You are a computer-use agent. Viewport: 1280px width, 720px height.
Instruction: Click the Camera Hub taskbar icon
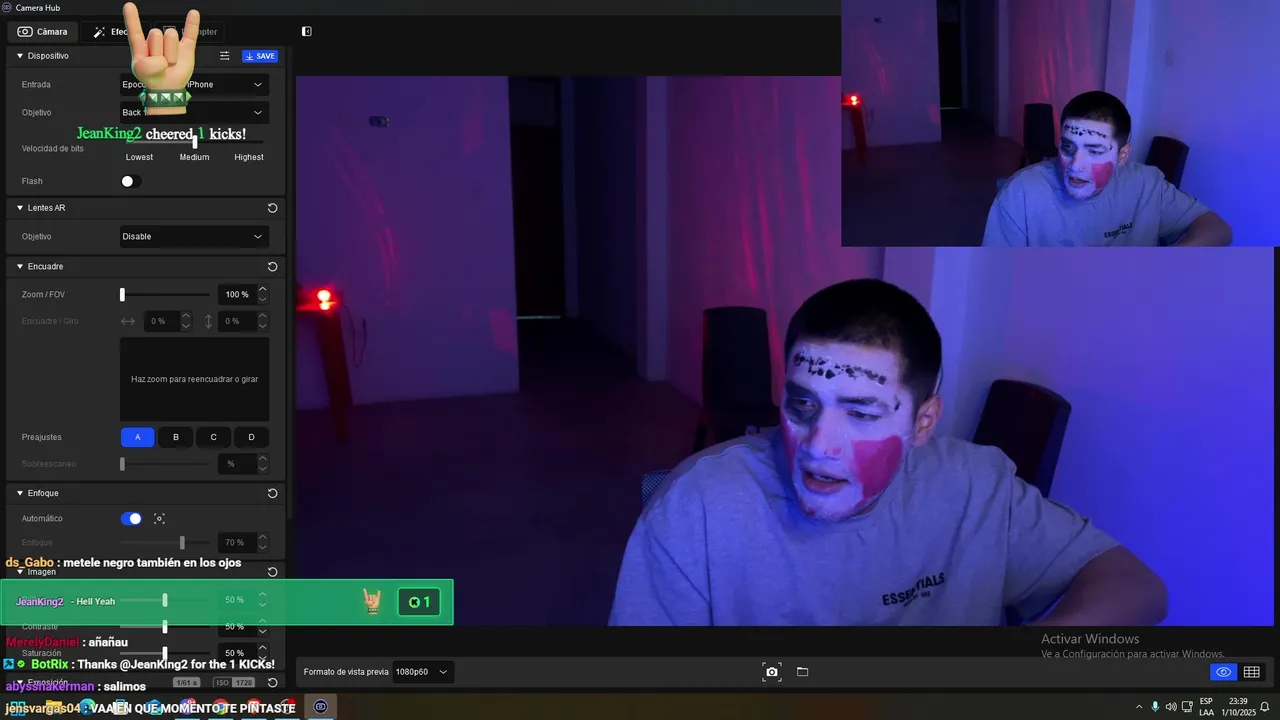pos(320,707)
